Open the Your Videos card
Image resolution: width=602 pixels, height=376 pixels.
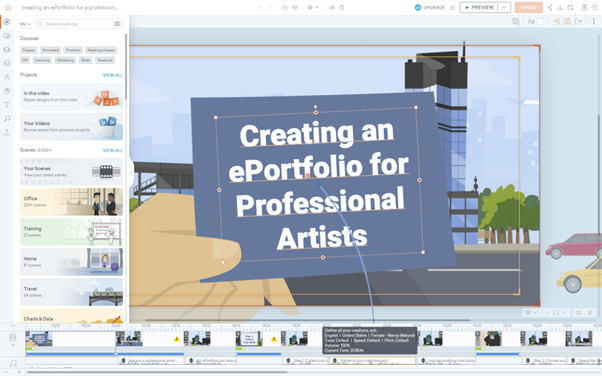click(71, 126)
